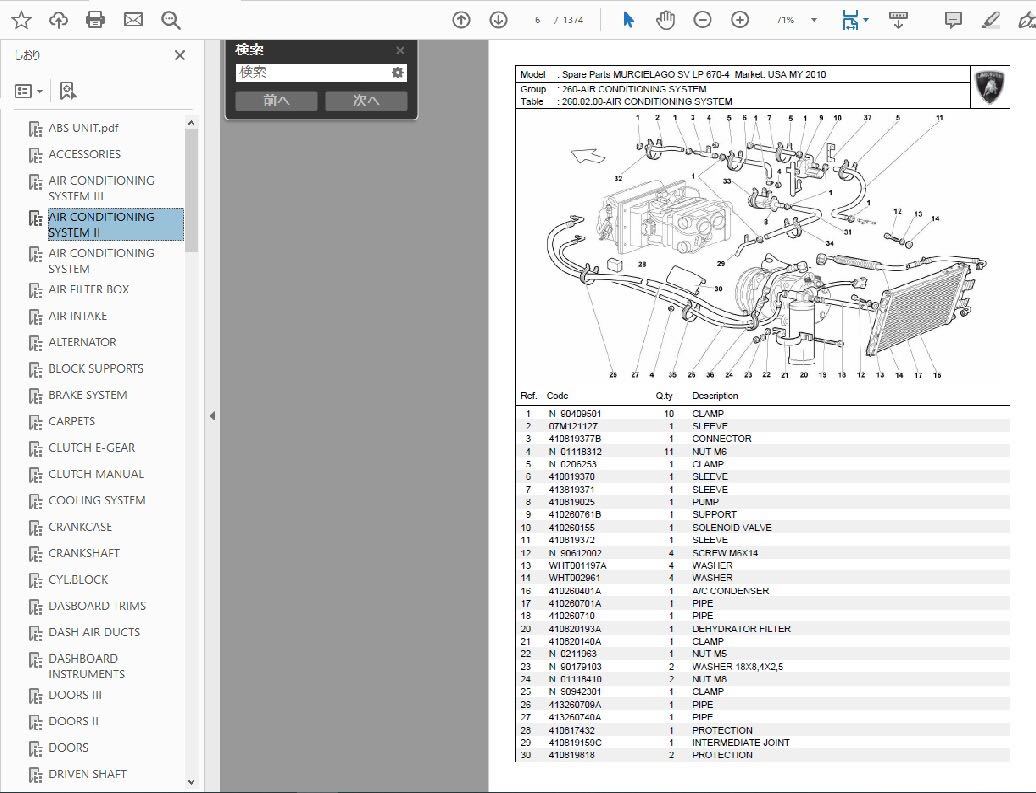
Task: Click the A/C CONDENSER description text
Action: pos(730,591)
